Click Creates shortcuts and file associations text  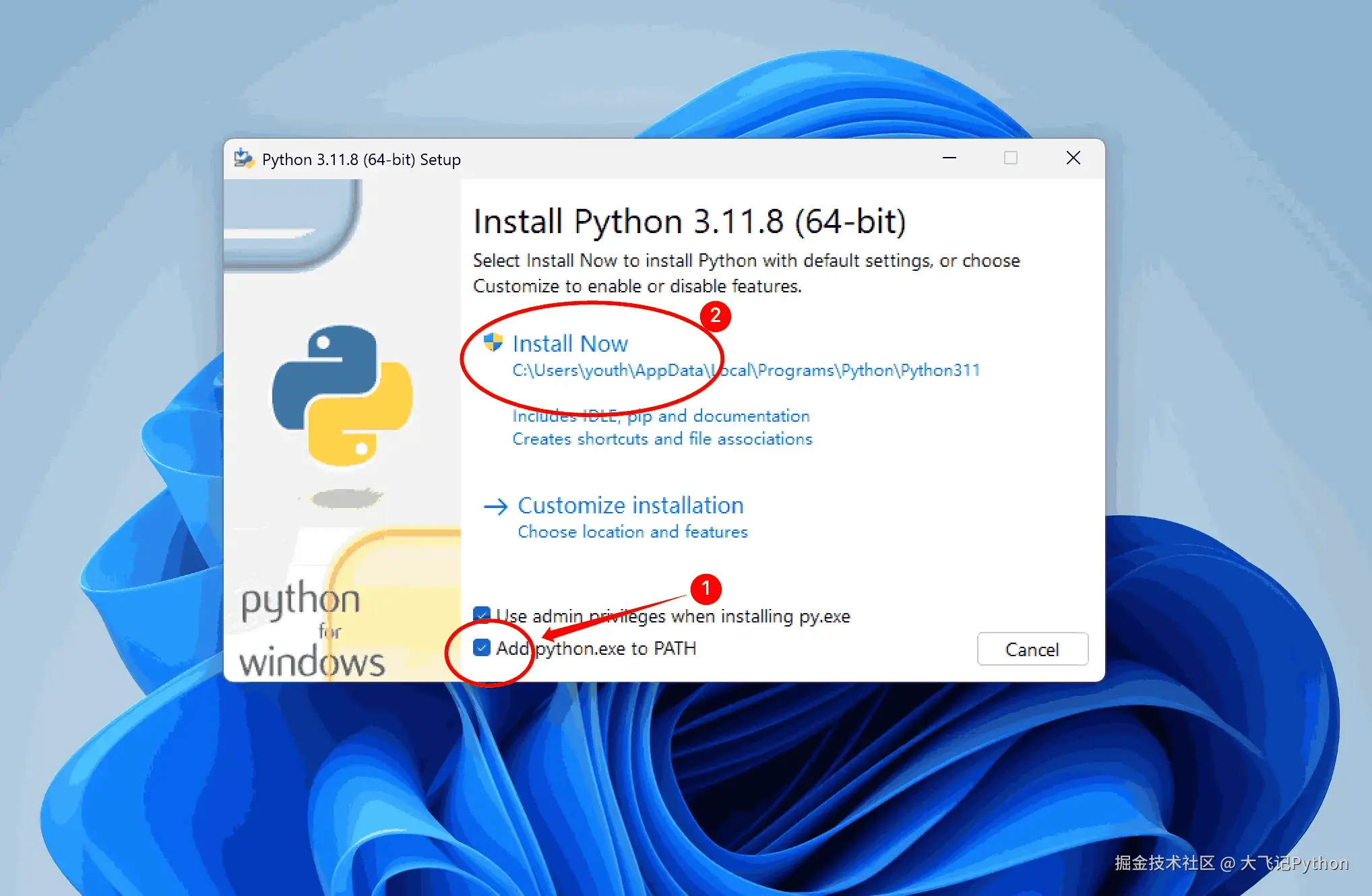pyautogui.click(x=662, y=439)
